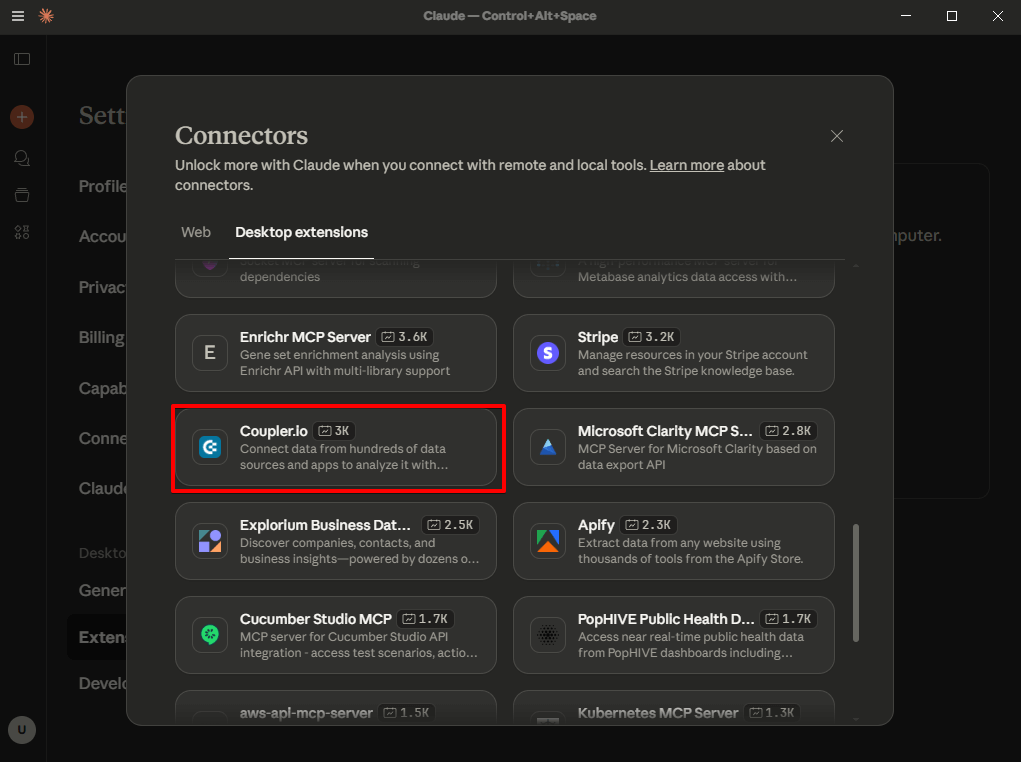The width and height of the screenshot is (1021, 762).
Task: Close the Connectors dialog
Action: pyautogui.click(x=837, y=136)
